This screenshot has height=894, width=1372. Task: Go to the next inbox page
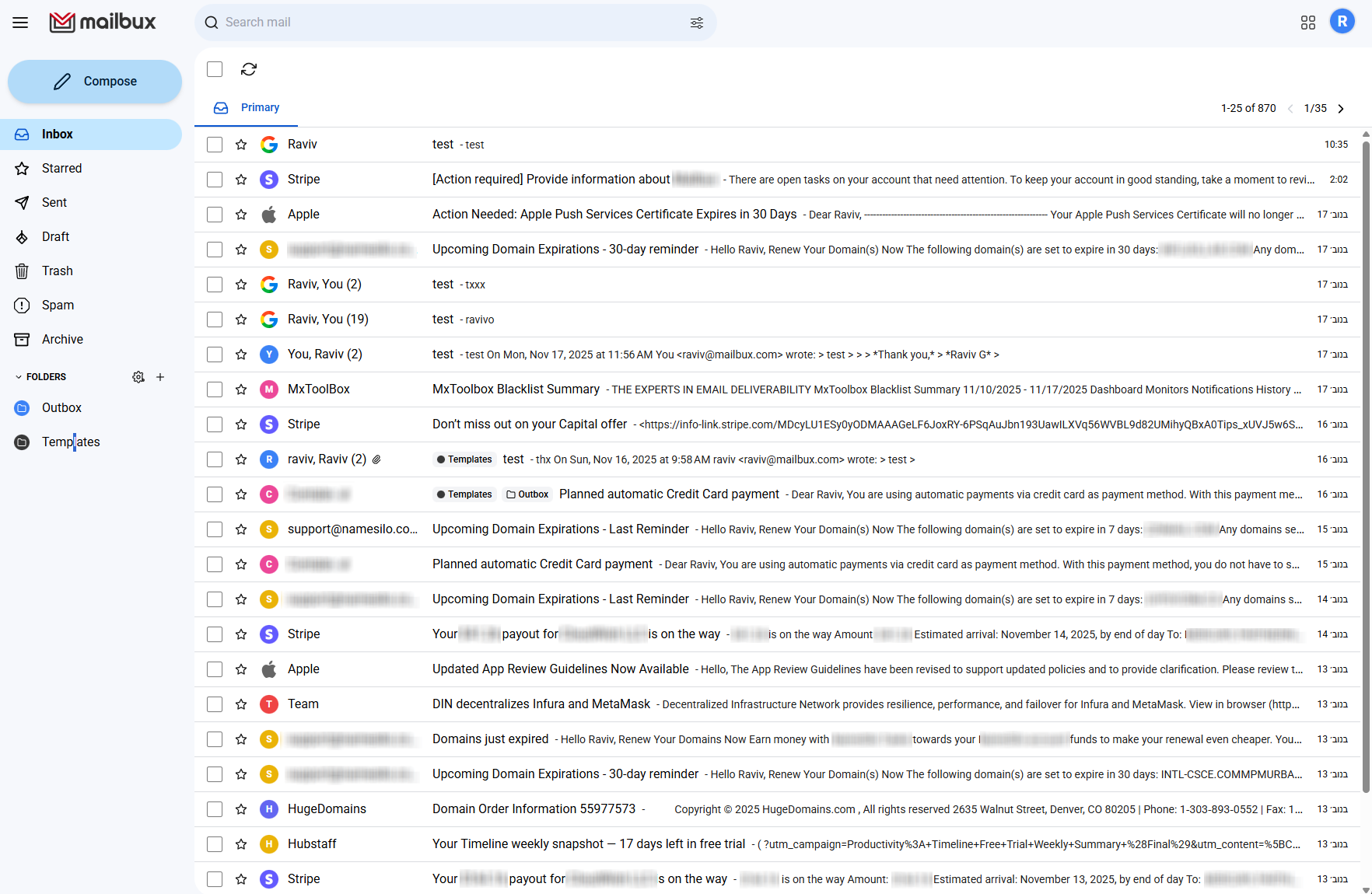coord(1342,108)
